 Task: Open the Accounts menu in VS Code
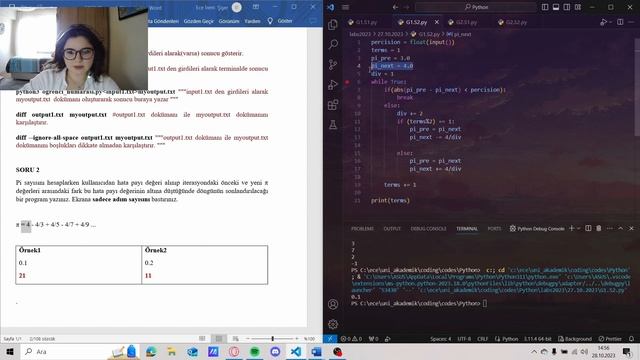pyautogui.click(x=333, y=304)
